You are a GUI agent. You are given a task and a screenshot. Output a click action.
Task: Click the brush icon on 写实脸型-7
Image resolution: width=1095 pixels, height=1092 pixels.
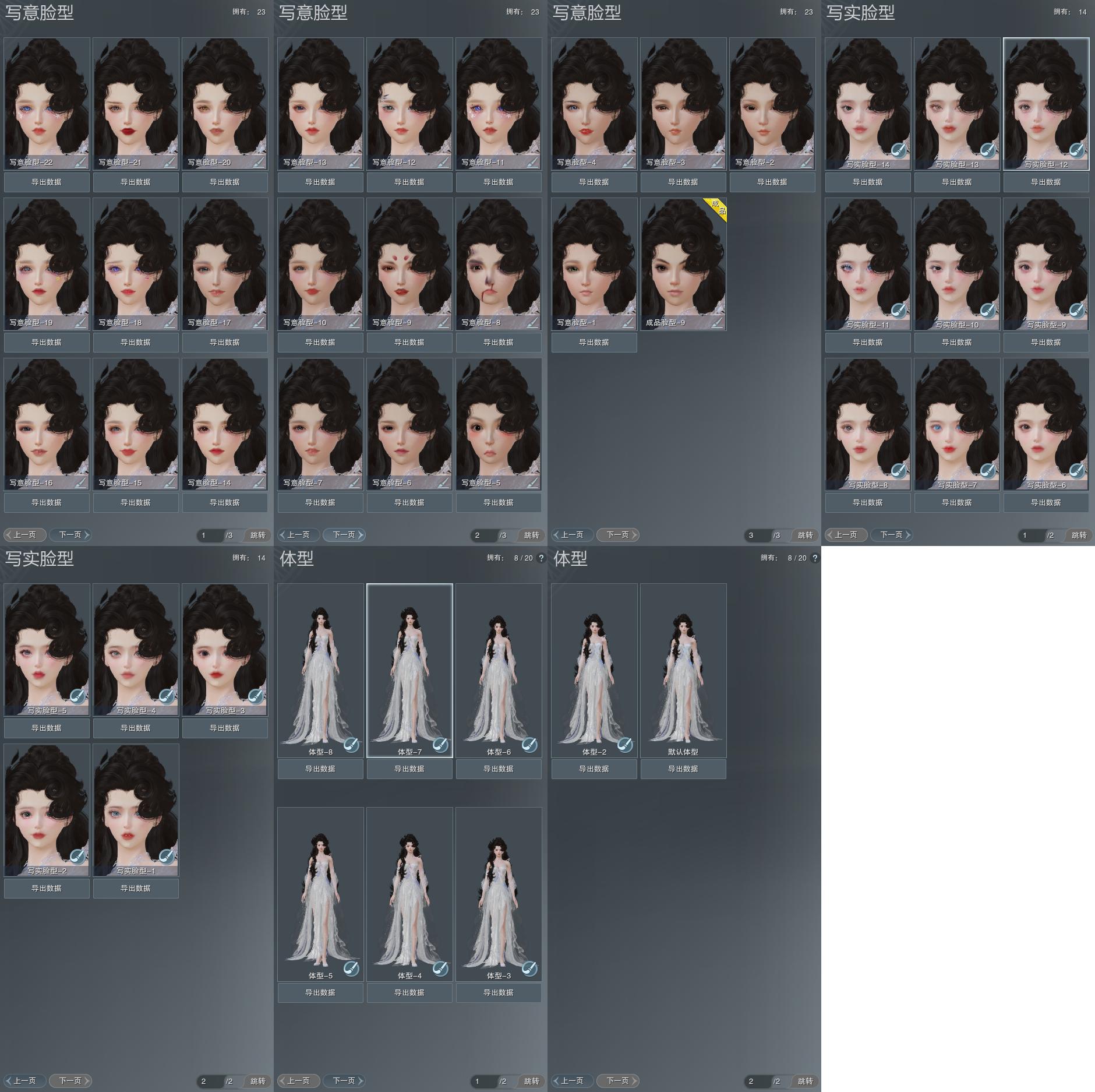point(987,471)
